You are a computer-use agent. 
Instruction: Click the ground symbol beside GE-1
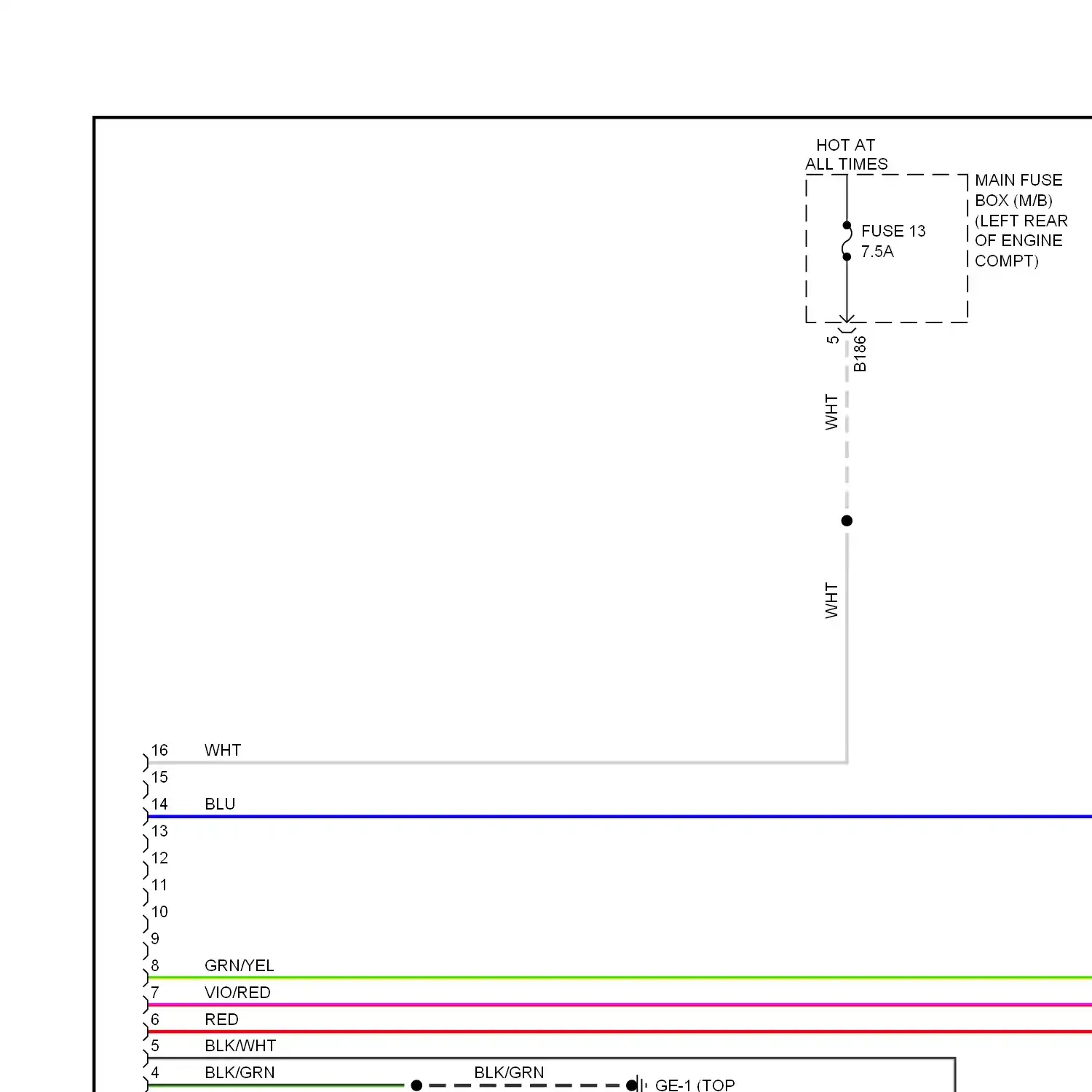click(x=641, y=1085)
